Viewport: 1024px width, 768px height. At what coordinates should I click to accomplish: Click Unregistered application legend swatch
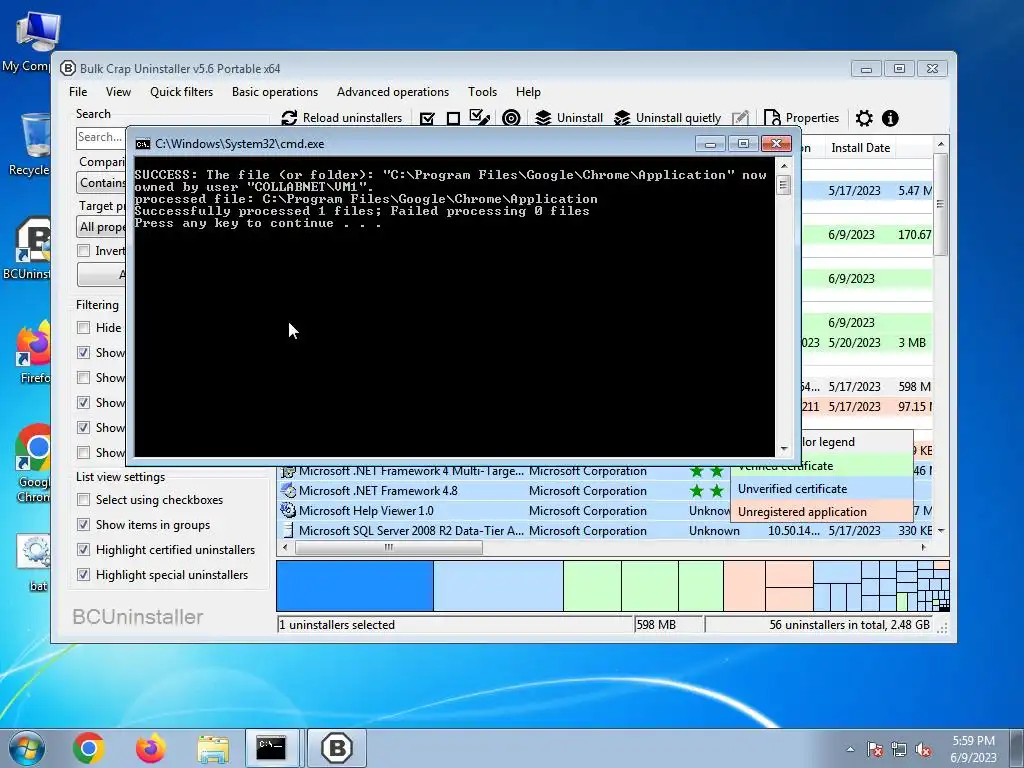coord(822,511)
